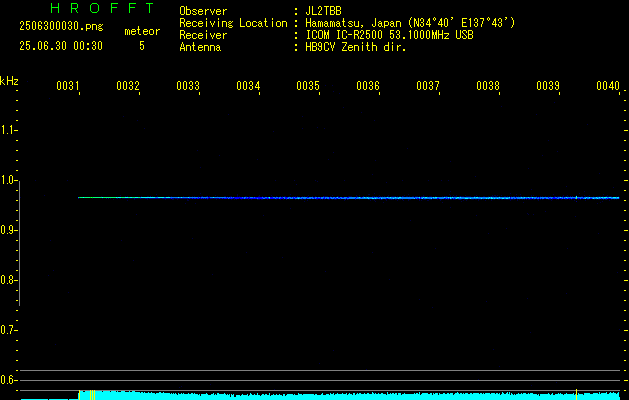Viewport: 629px width, 400px height.
Task: Click the Receiving Location label
Action: [233, 23]
